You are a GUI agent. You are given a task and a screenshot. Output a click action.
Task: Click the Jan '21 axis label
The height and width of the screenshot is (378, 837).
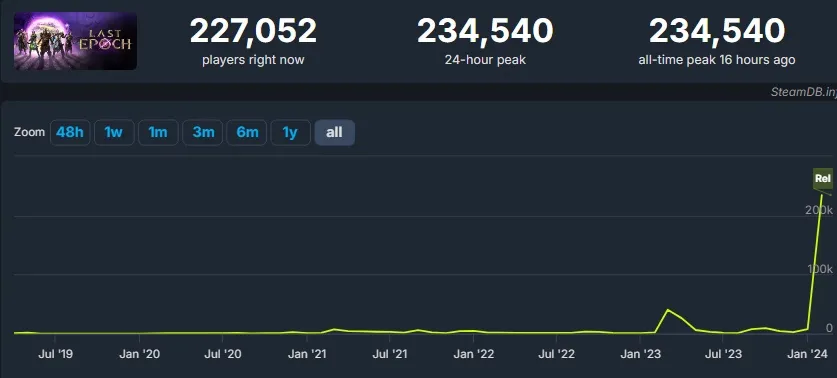click(307, 353)
